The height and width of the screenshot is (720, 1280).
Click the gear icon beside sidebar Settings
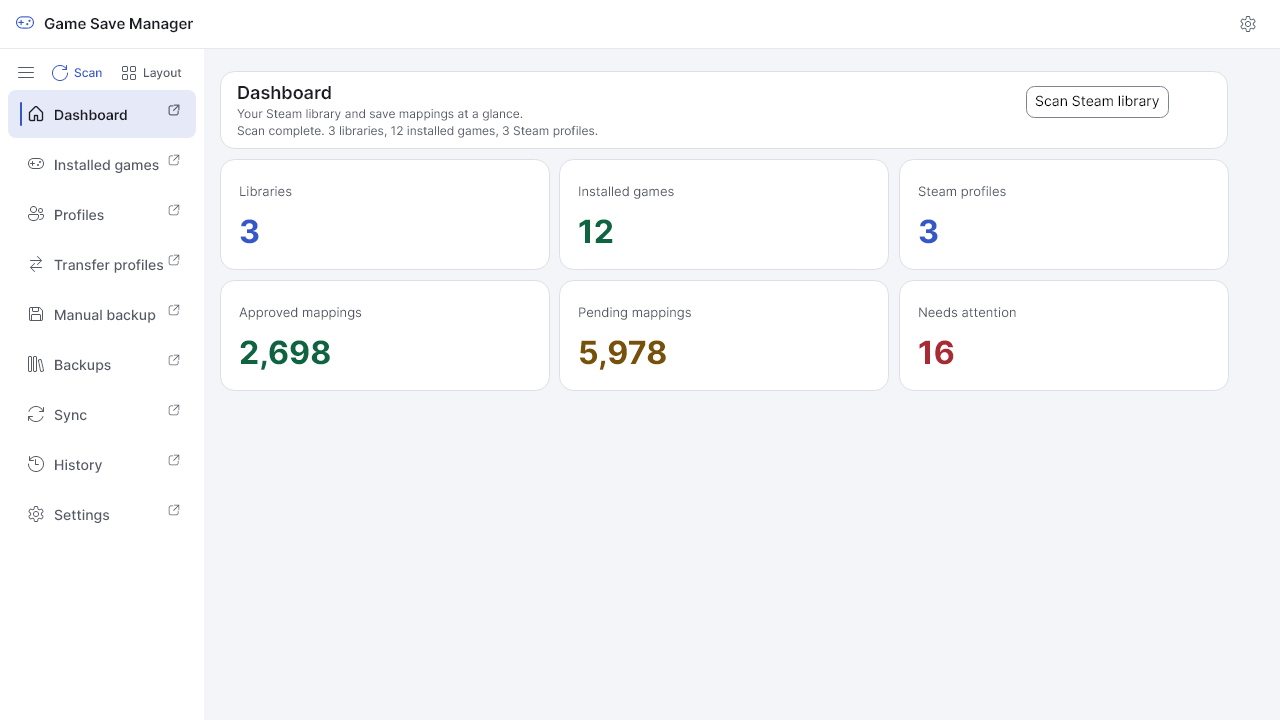36,514
